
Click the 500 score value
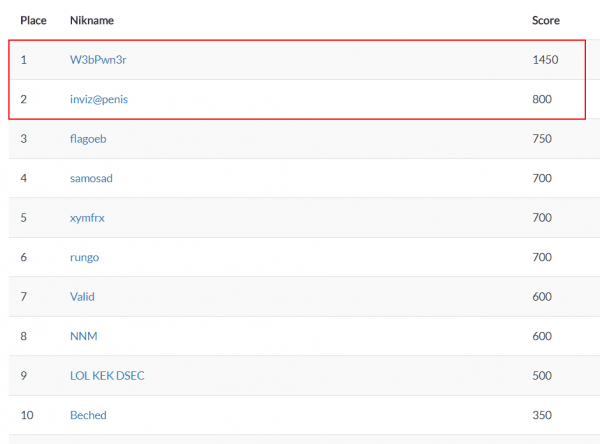542,376
